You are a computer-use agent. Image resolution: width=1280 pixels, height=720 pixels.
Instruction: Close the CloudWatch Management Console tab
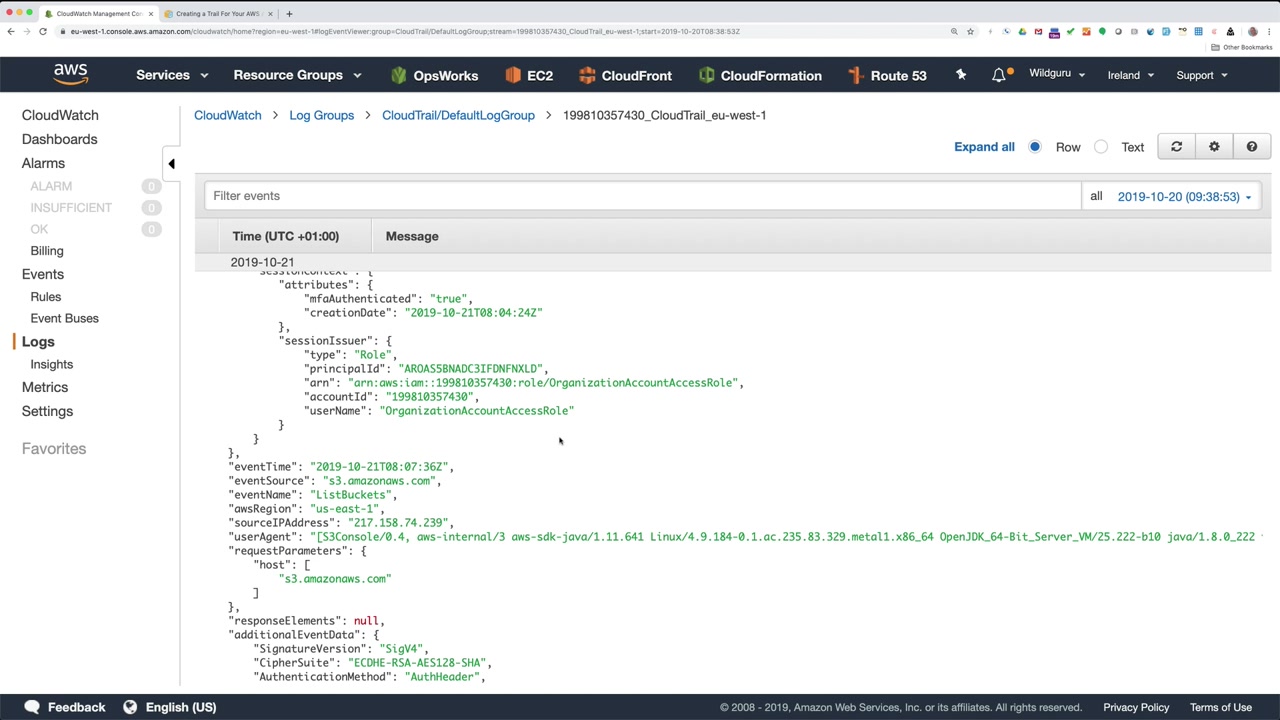[150, 14]
